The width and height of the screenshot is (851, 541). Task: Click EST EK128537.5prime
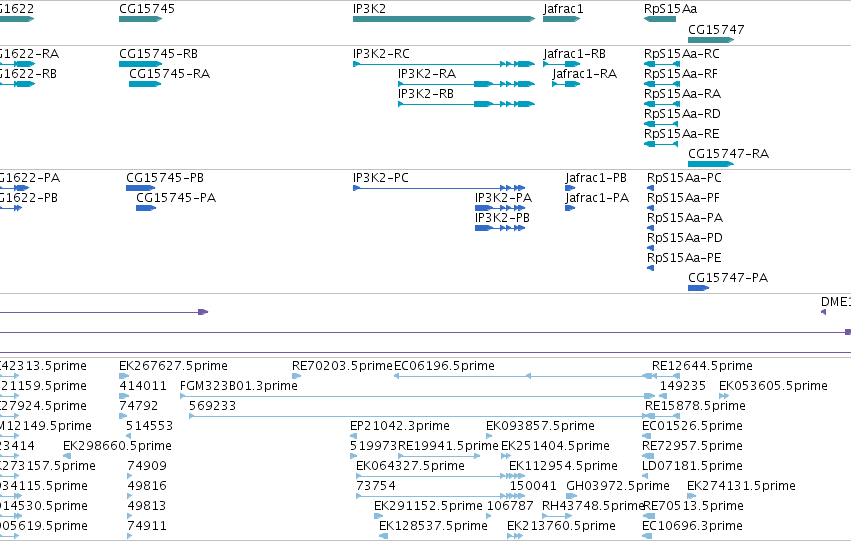coord(433,526)
